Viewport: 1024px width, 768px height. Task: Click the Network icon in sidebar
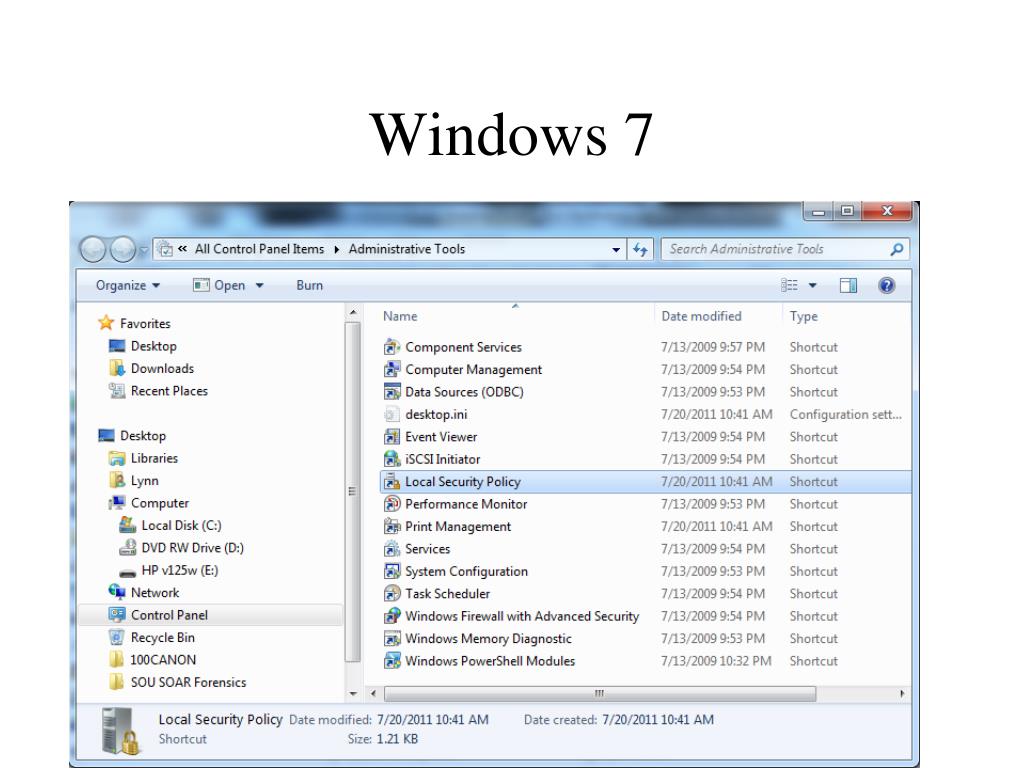(117, 592)
